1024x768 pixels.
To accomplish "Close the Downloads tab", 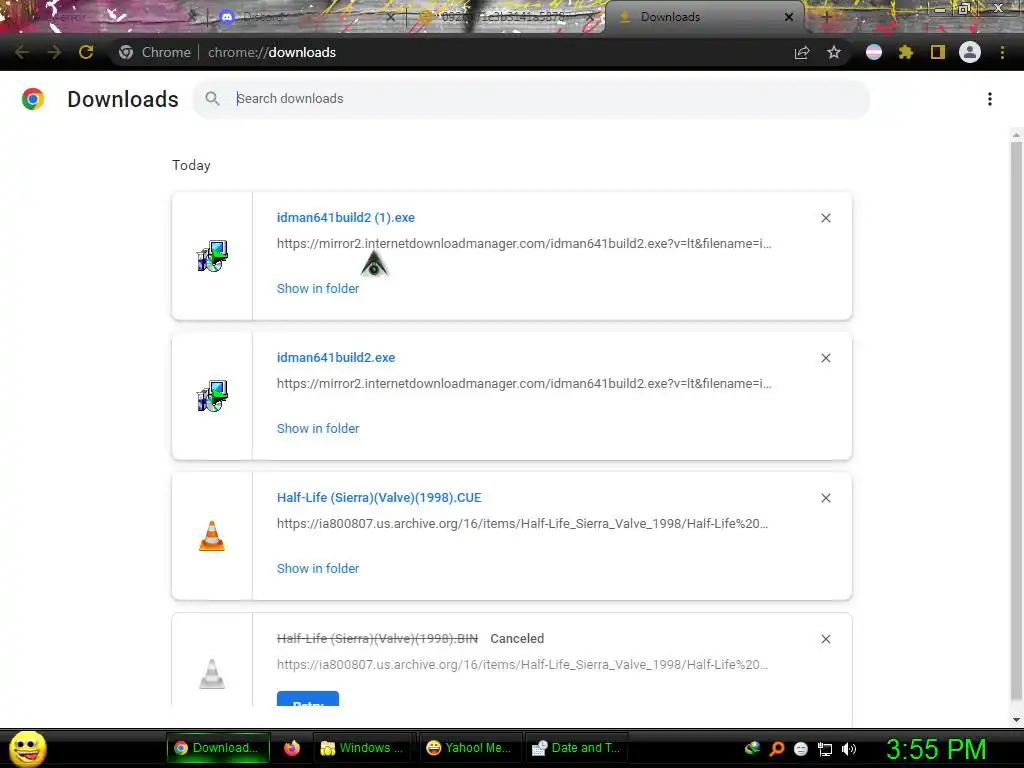I will coord(789,17).
